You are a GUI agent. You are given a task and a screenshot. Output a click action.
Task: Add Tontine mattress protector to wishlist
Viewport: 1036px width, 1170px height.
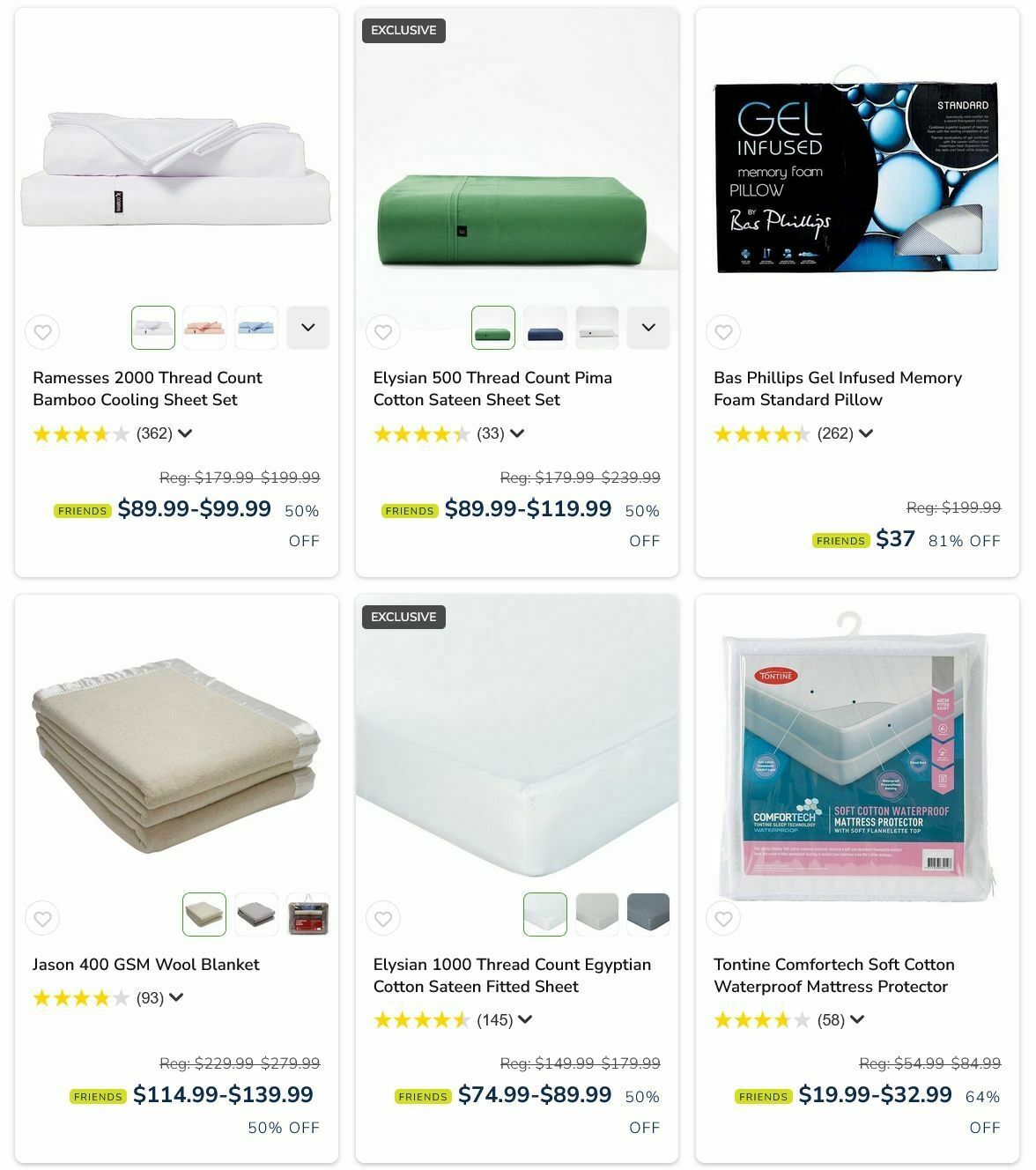point(723,919)
